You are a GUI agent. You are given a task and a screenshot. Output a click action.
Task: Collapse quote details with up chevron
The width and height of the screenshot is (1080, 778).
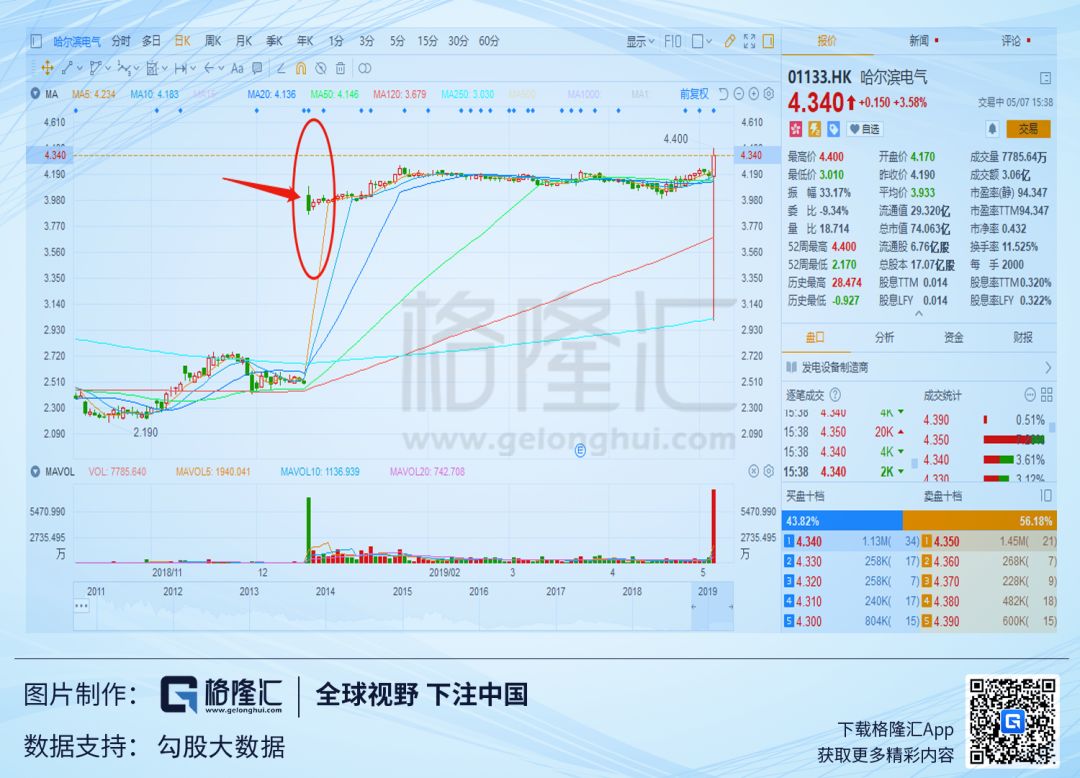(x=919, y=314)
